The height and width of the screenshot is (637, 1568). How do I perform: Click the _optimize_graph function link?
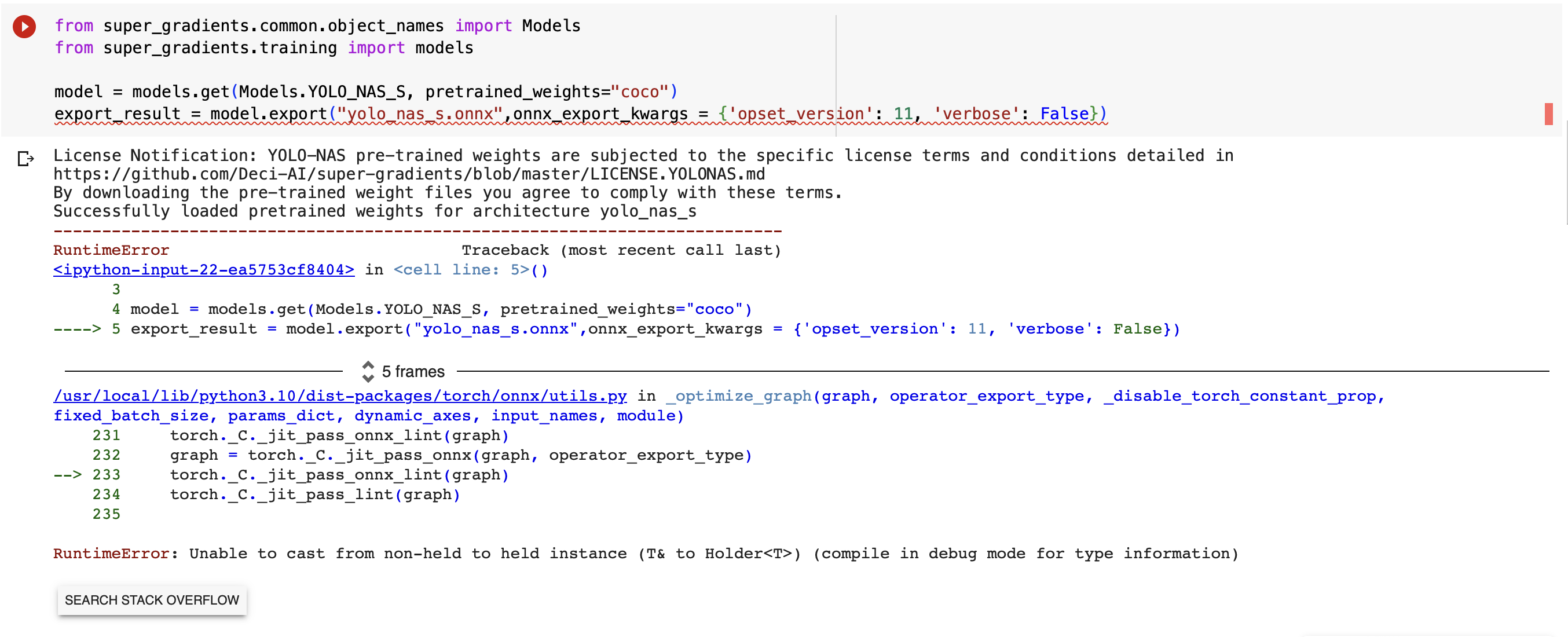point(738,396)
